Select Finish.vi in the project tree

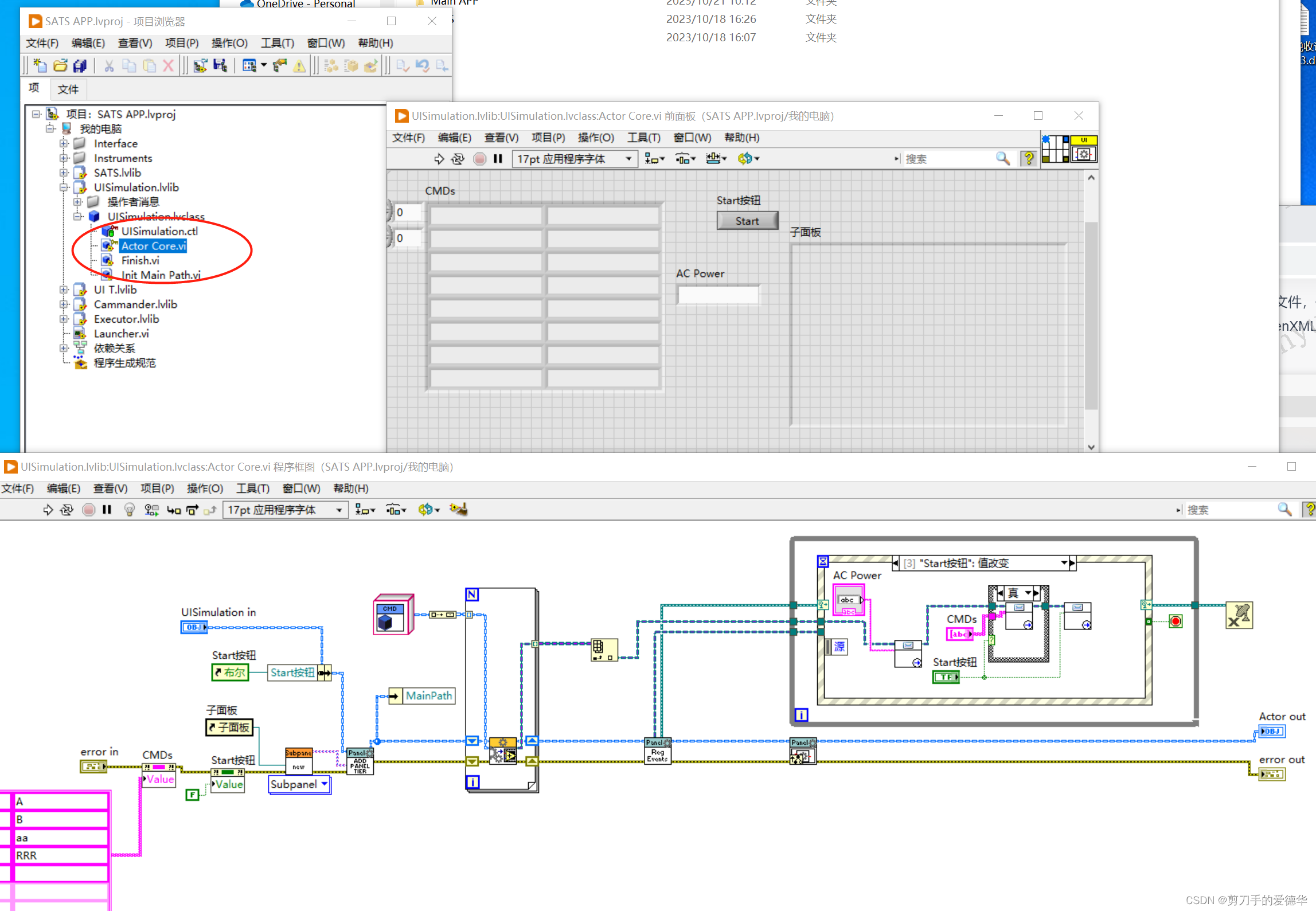(x=140, y=260)
